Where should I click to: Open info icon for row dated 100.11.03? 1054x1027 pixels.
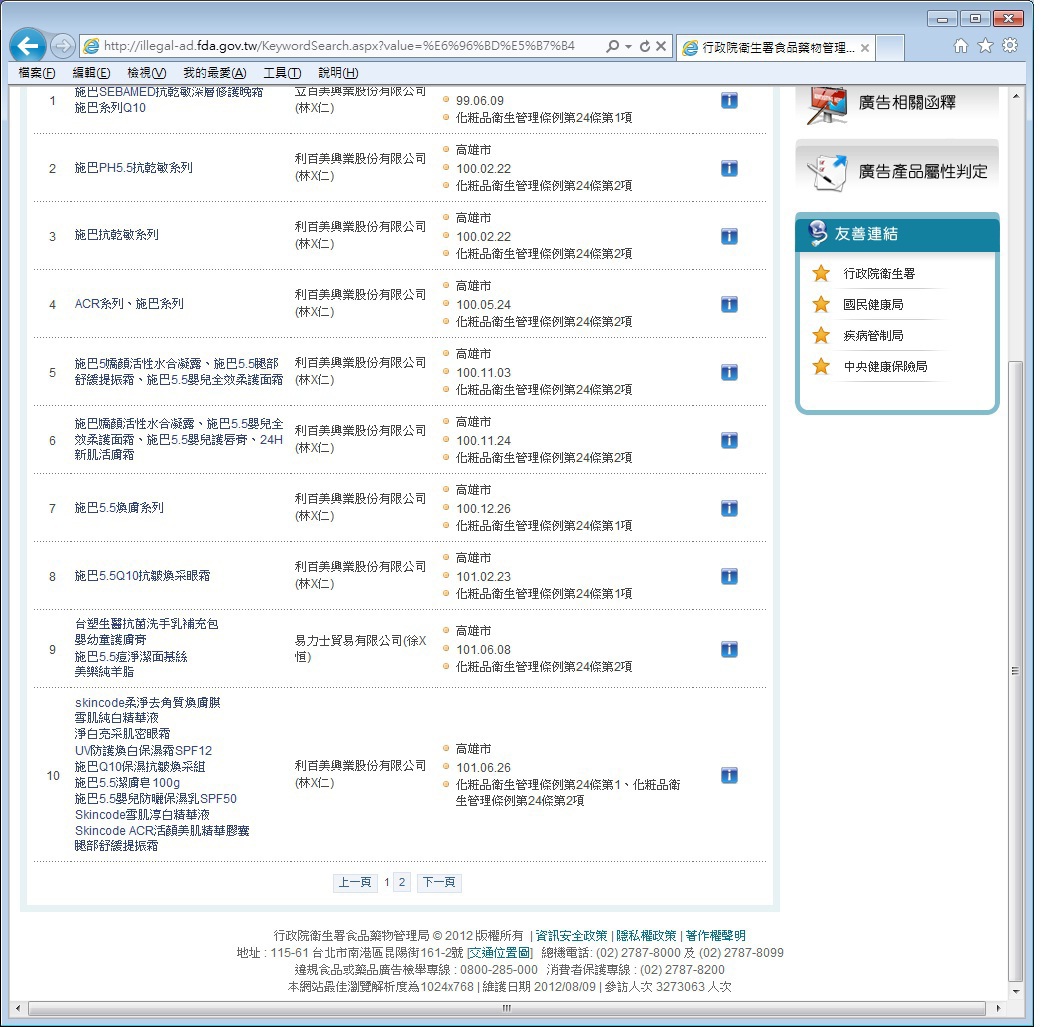[x=729, y=372]
